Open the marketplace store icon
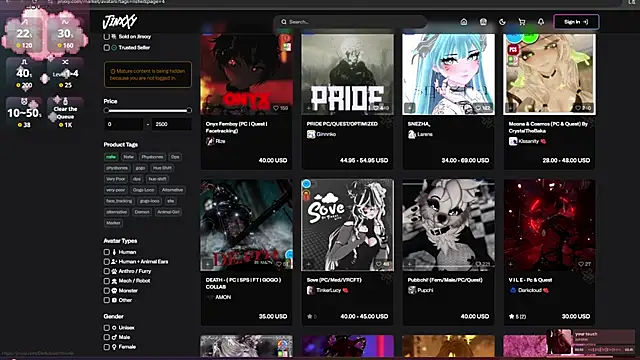640x360 pixels. tap(483, 22)
